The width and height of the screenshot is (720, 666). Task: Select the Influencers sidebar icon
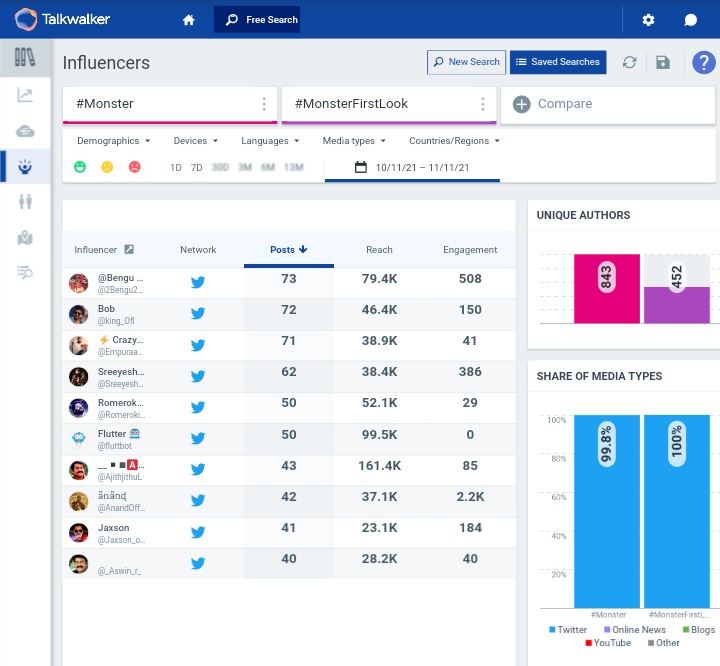coord(25,166)
